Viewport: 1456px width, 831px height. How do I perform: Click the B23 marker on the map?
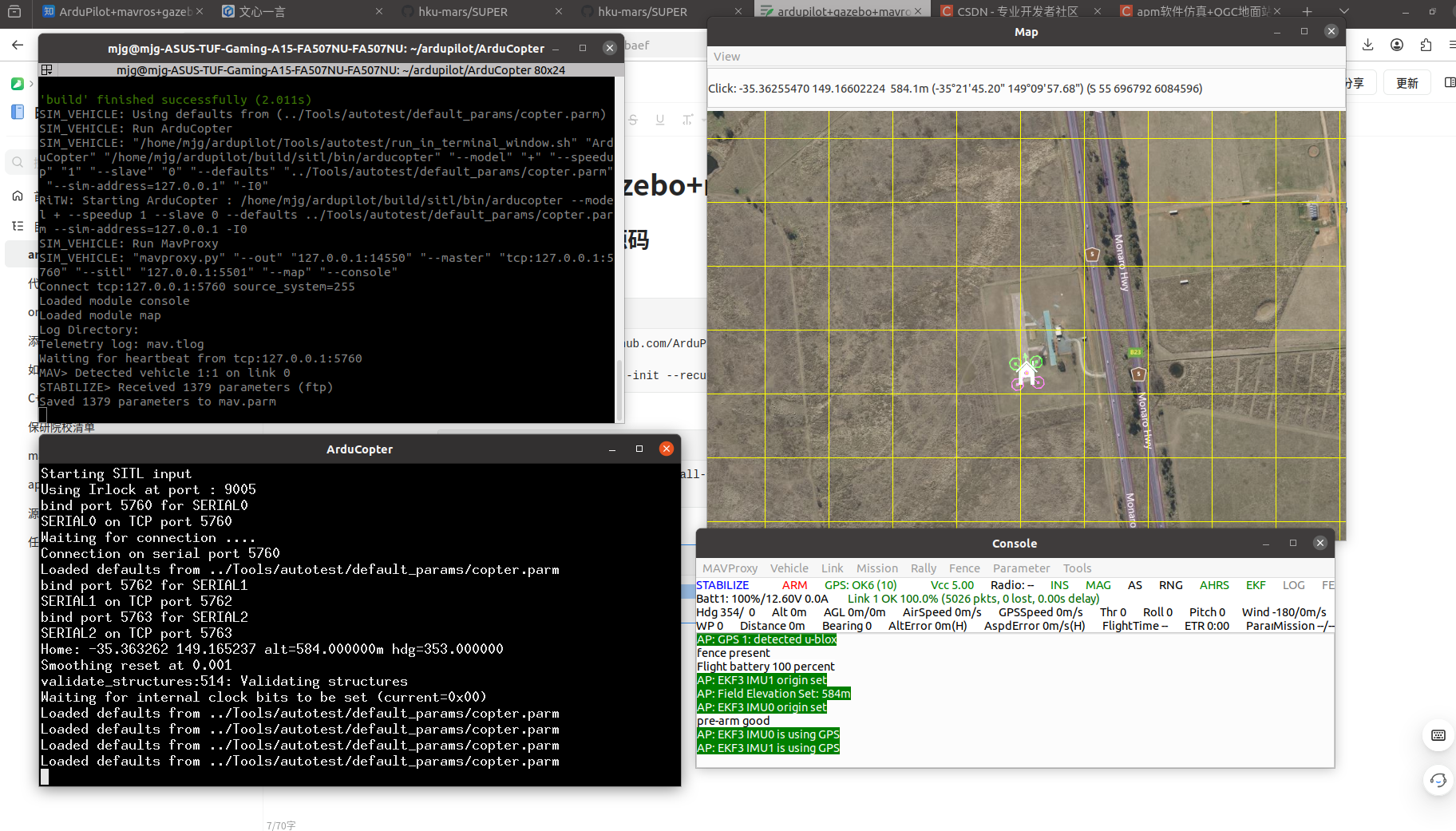pos(1135,351)
